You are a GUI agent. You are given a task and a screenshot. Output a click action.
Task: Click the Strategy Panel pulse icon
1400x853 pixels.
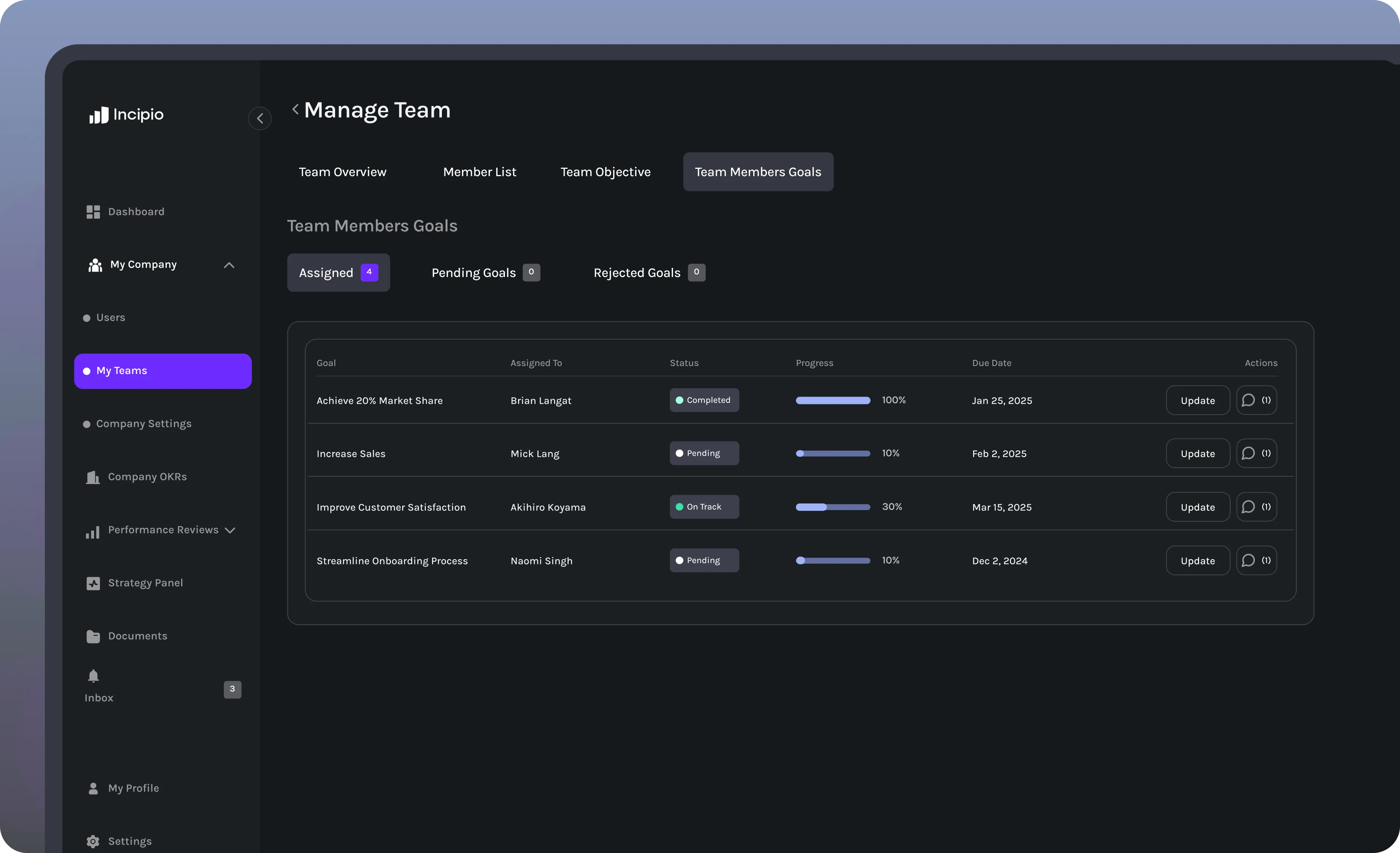pos(93,583)
